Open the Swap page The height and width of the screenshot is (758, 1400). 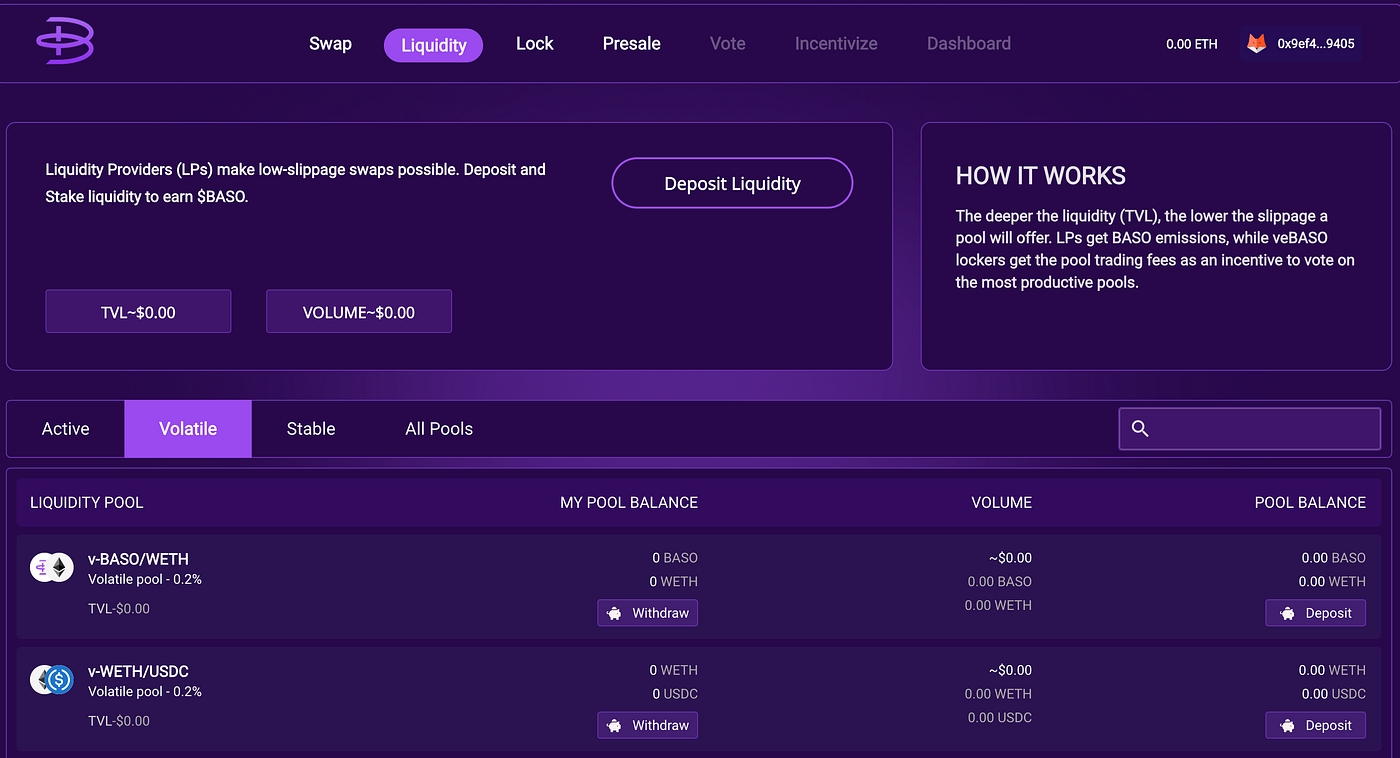click(330, 44)
